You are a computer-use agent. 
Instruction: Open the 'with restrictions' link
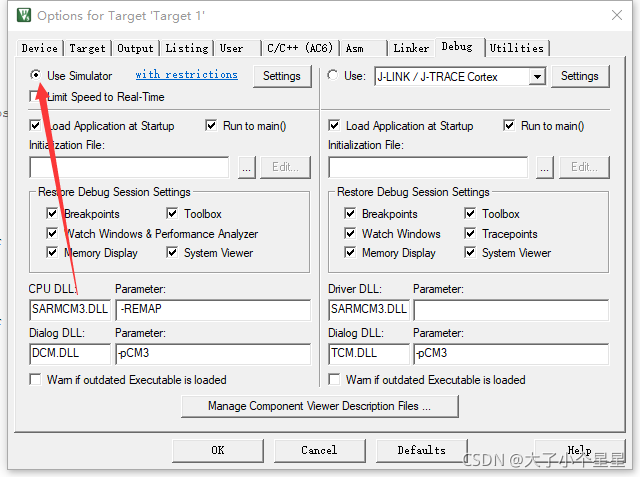coord(187,75)
